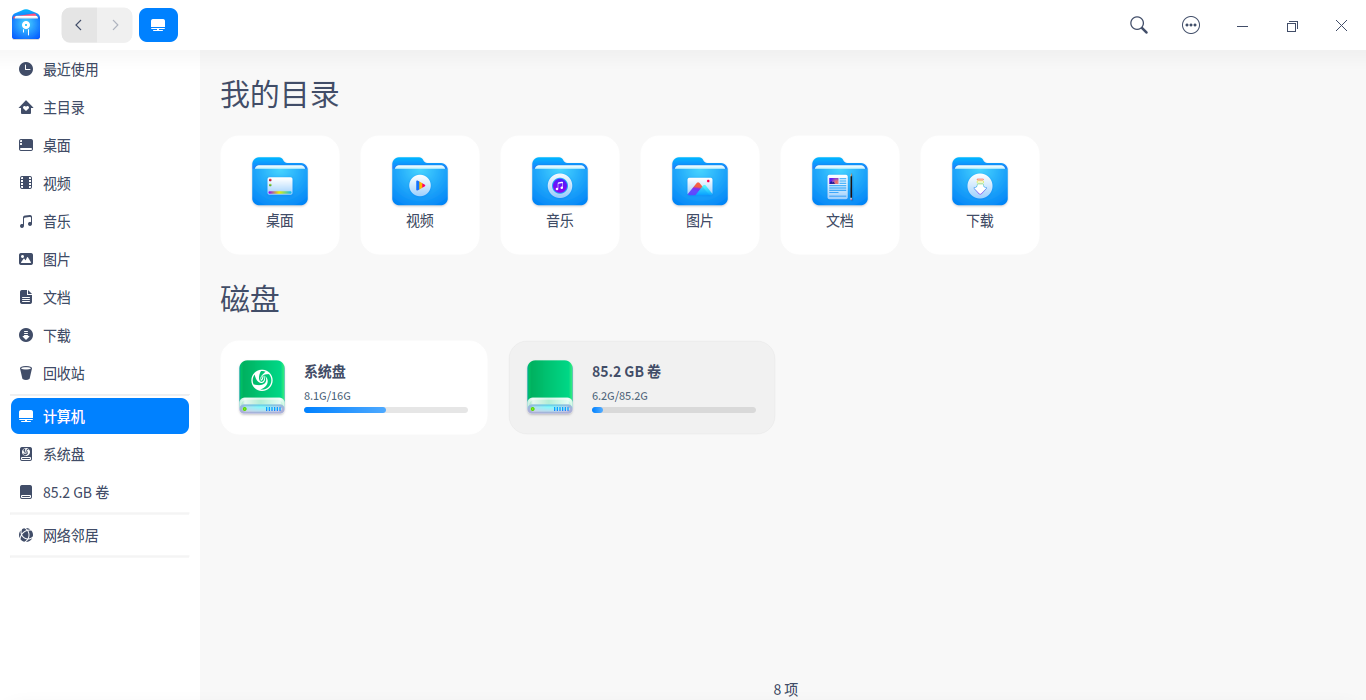Image resolution: width=1366 pixels, height=700 pixels.
Task: Click the clock icon beside 最近使用
Action: 26,69
